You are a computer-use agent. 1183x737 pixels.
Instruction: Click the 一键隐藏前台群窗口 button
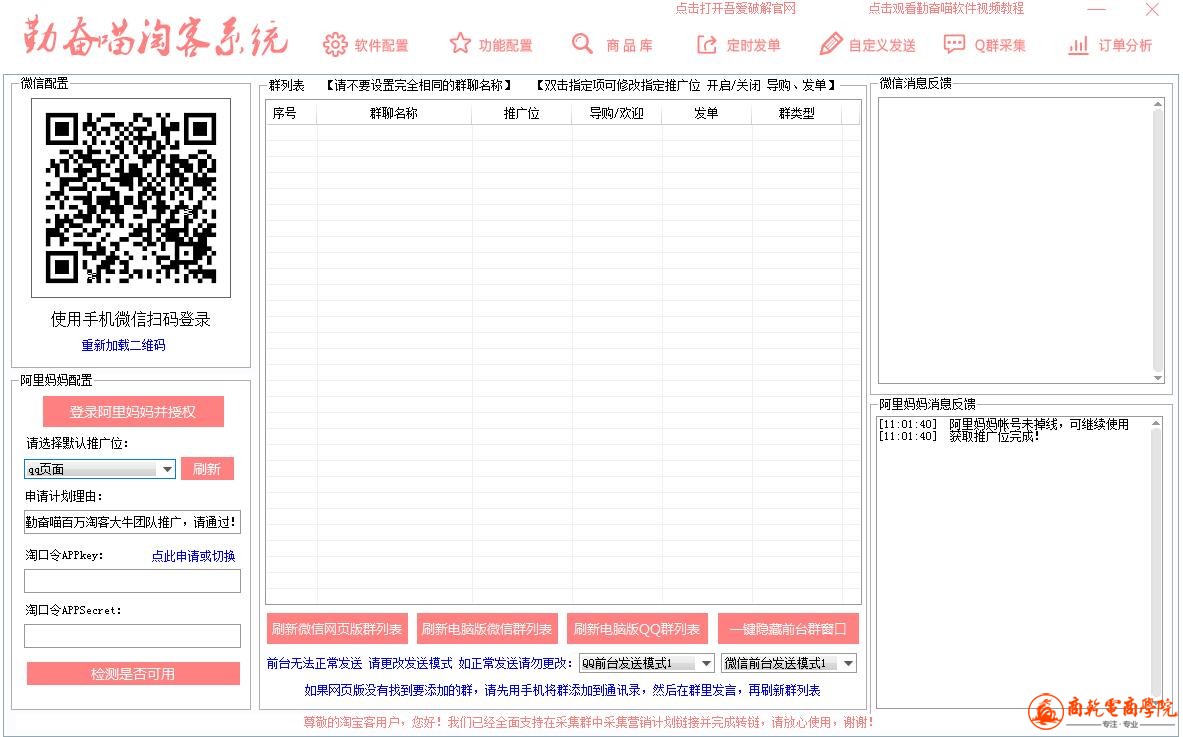click(x=788, y=628)
